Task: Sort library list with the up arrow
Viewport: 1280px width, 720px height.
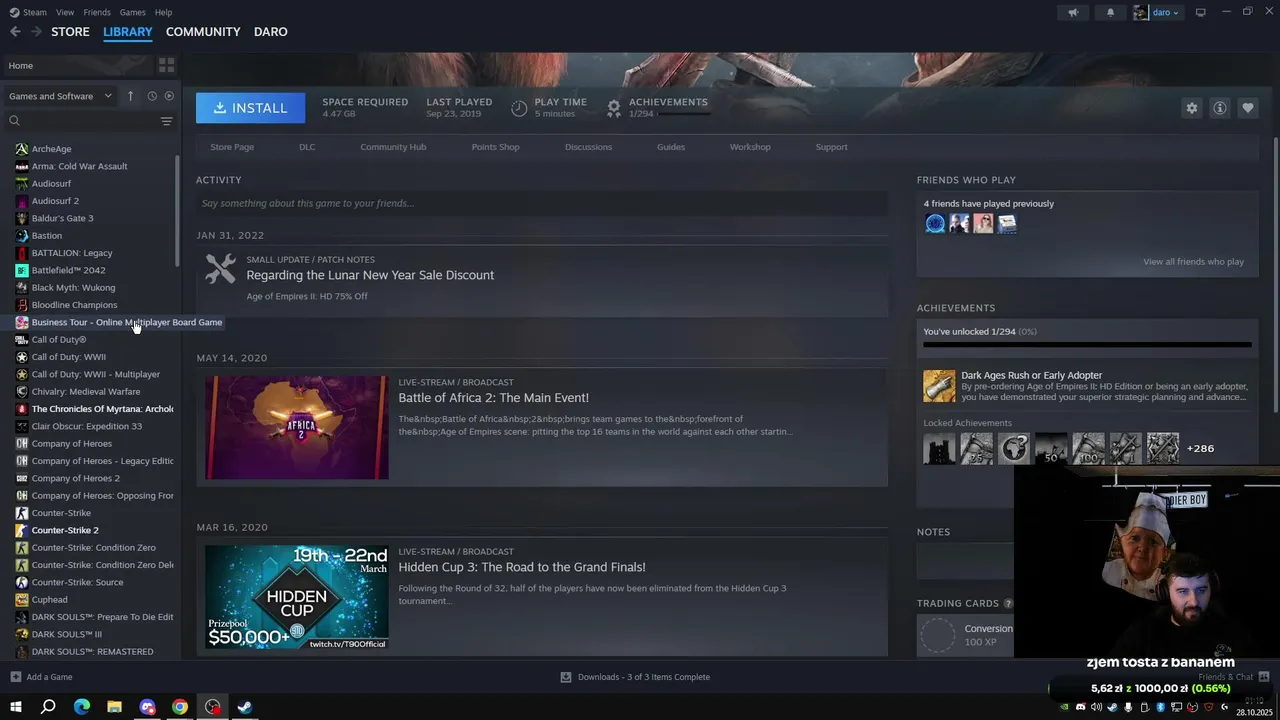Action: [130, 96]
